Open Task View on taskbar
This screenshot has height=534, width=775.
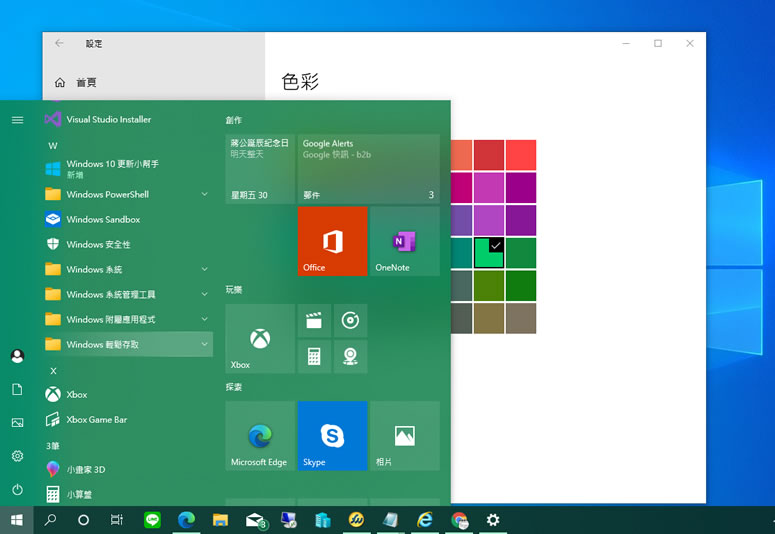[117, 520]
